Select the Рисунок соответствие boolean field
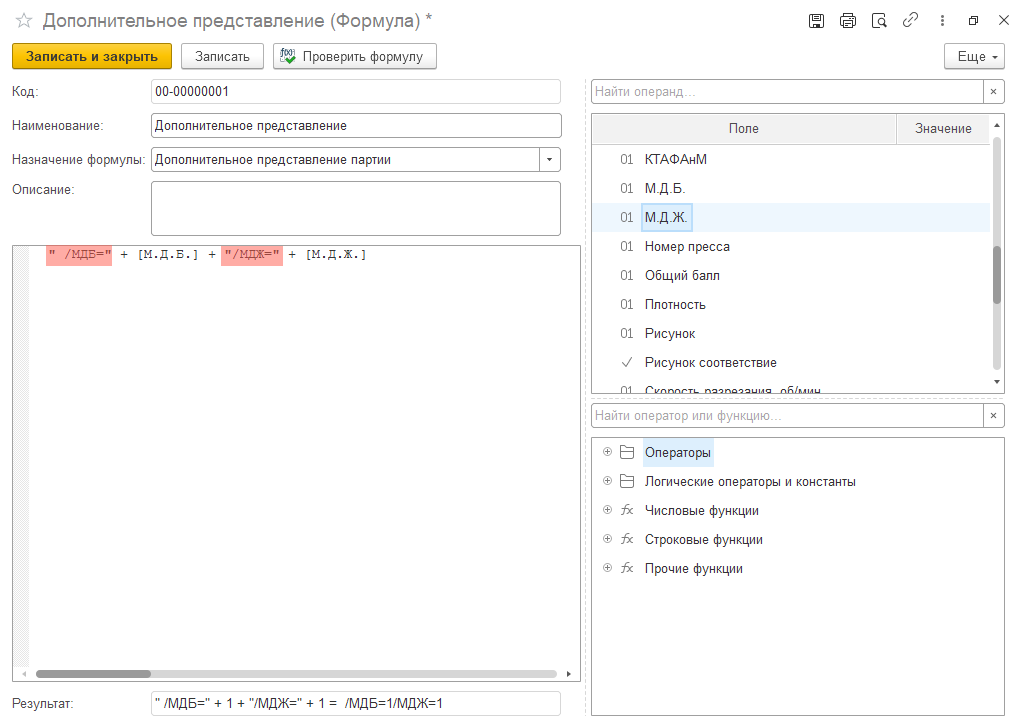 point(710,363)
